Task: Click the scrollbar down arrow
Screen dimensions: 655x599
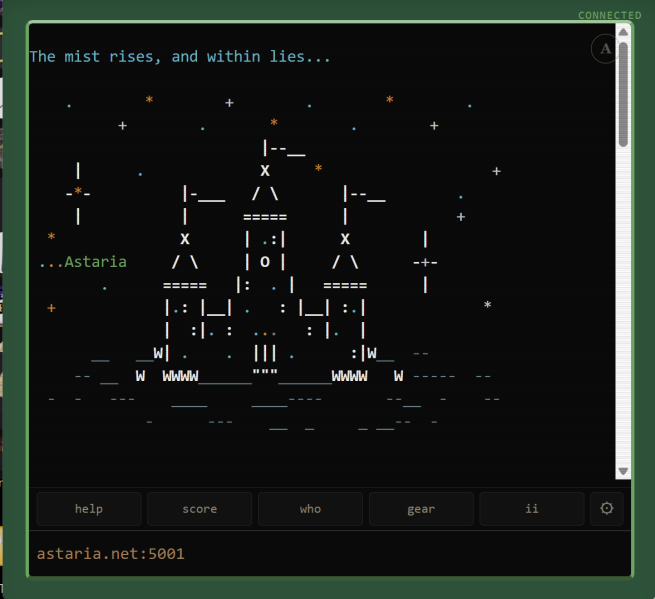Action: pyautogui.click(x=623, y=471)
